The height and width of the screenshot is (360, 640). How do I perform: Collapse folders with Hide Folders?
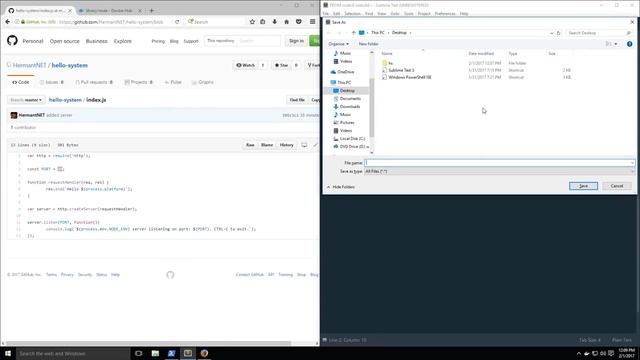tap(341, 187)
